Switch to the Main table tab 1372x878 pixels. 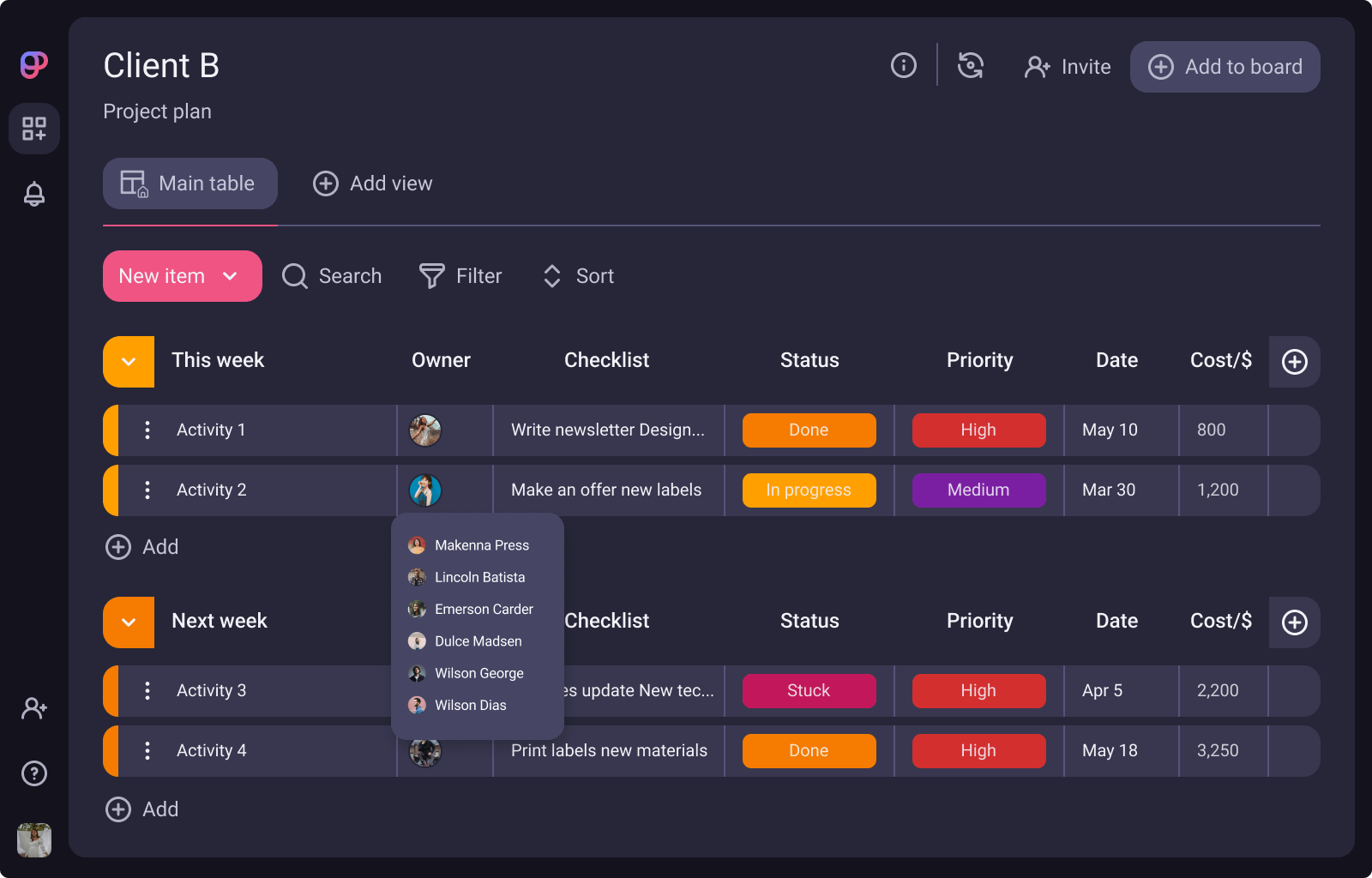190,183
